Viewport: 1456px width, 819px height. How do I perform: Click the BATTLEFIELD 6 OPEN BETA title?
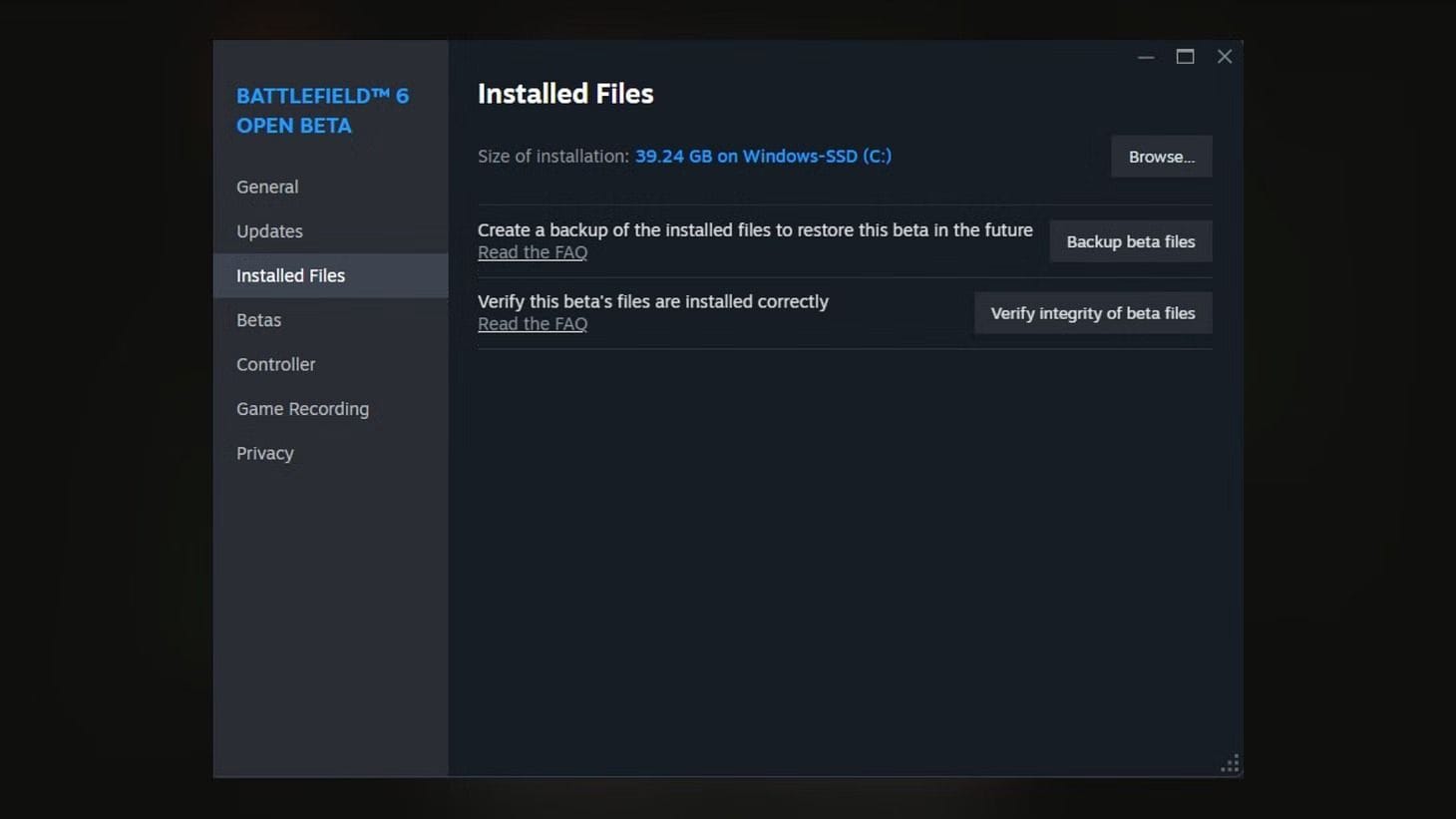click(x=322, y=110)
